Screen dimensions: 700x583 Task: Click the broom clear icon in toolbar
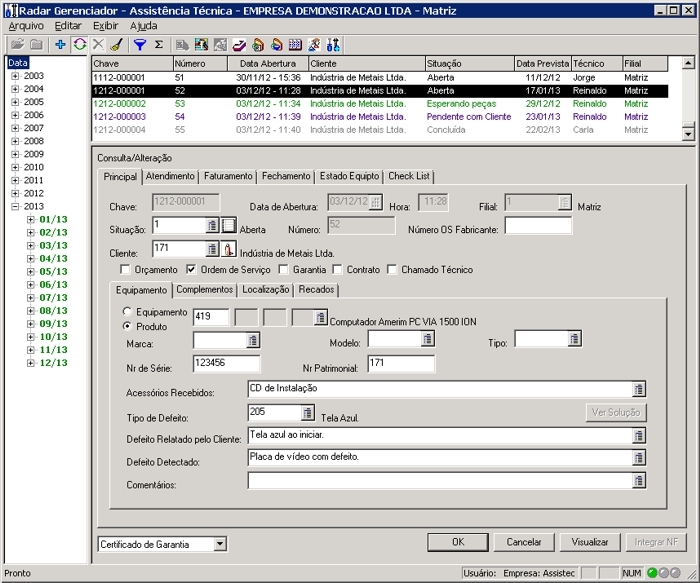point(116,45)
